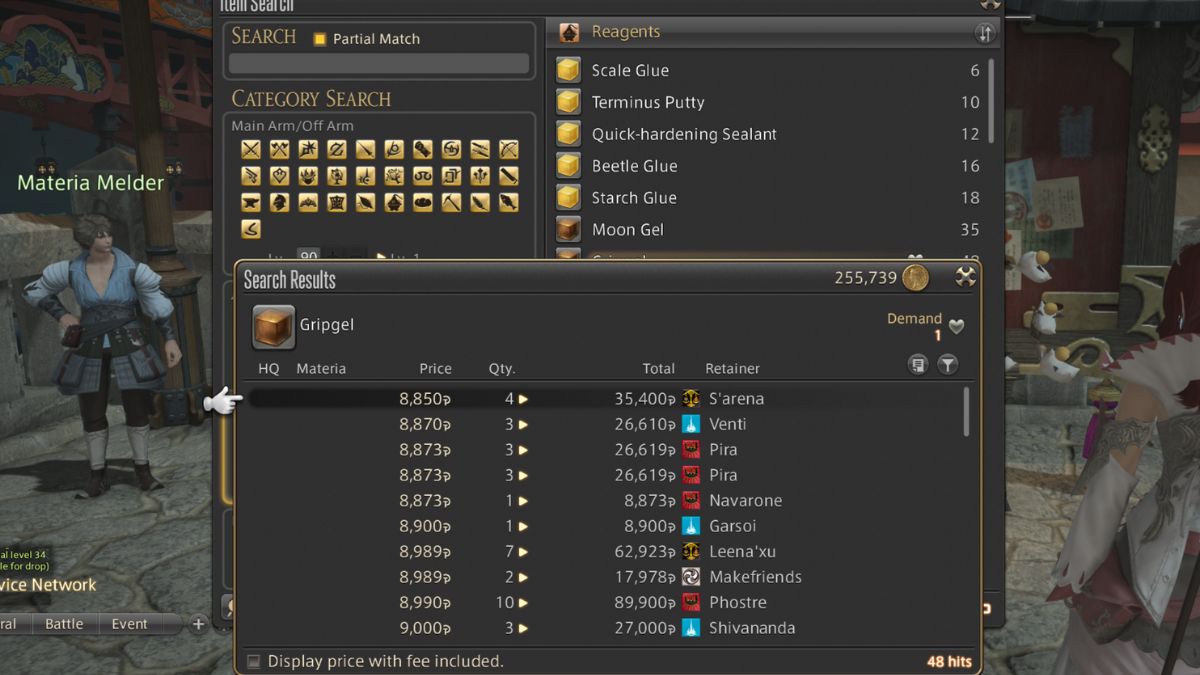This screenshot has width=1200, height=675.
Task: Switch to the Event chat tab
Action: click(x=129, y=624)
